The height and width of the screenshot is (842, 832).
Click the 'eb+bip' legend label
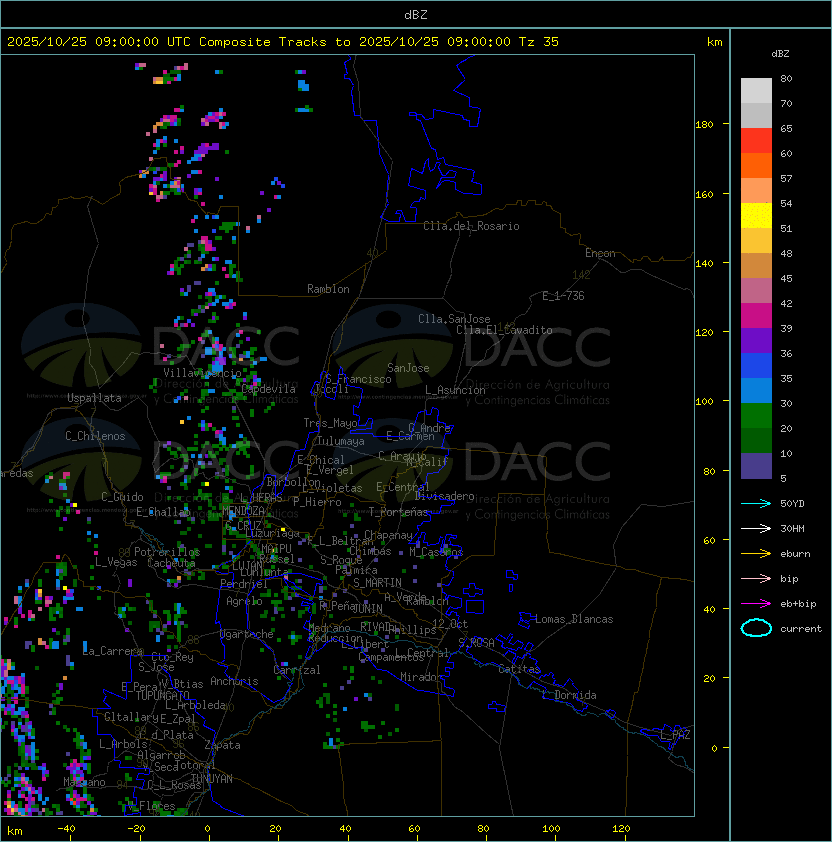pyautogui.click(x=798, y=604)
